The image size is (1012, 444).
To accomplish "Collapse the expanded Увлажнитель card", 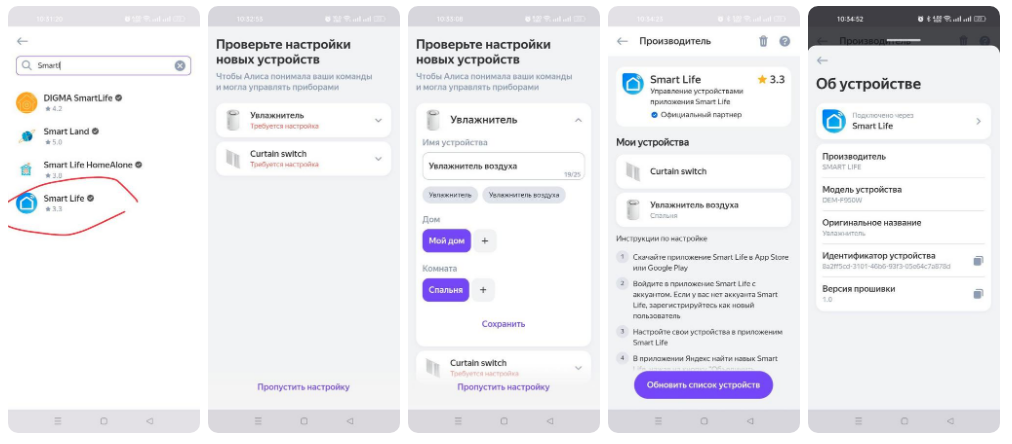I will coord(578,120).
